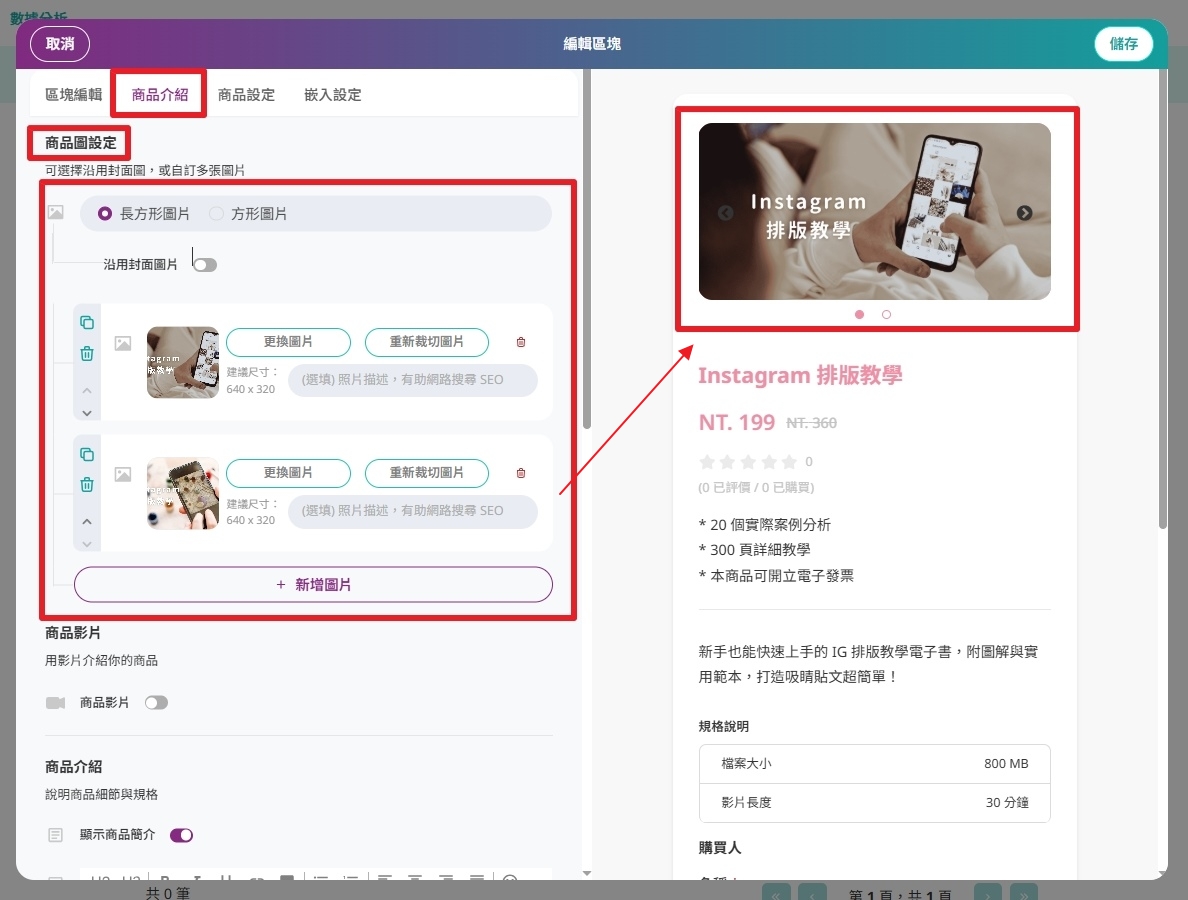1188x900 pixels.
Task: Move first image entry down with chevron
Action: tap(87, 413)
